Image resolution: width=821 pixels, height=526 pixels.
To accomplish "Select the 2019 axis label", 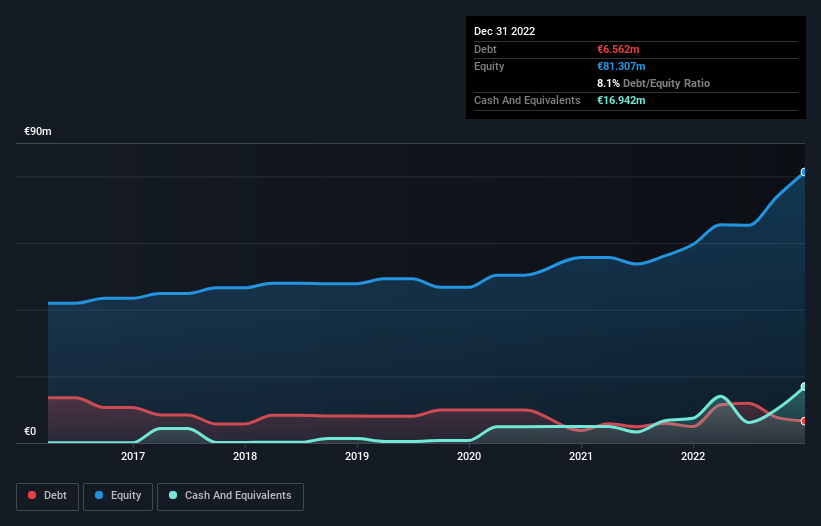I will (x=357, y=456).
